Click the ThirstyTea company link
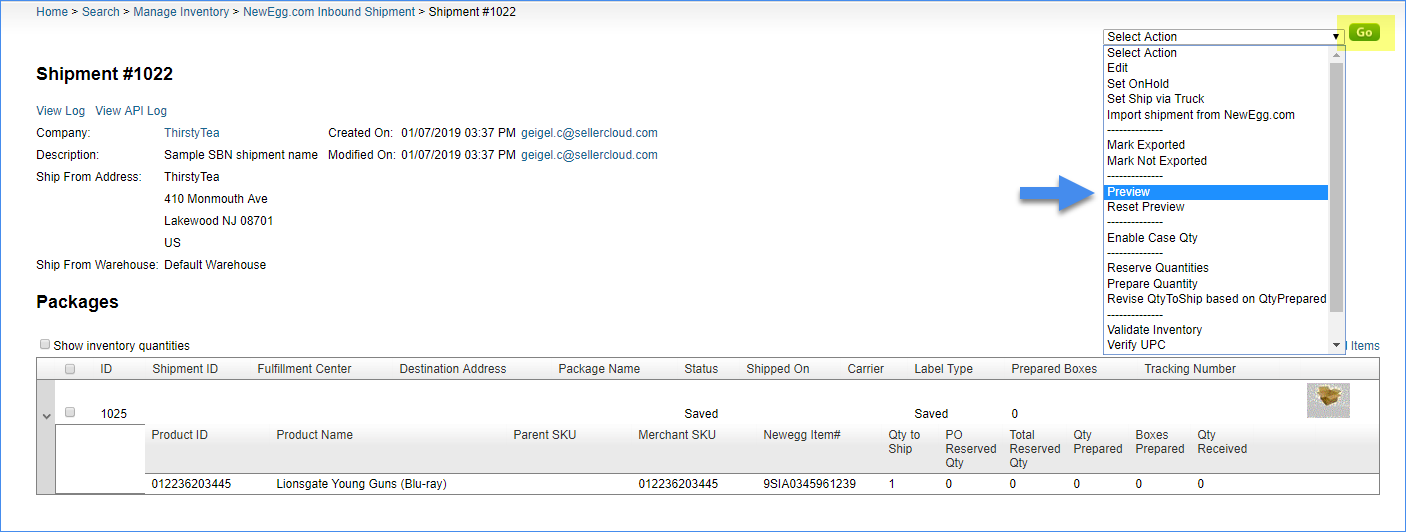 [x=191, y=133]
